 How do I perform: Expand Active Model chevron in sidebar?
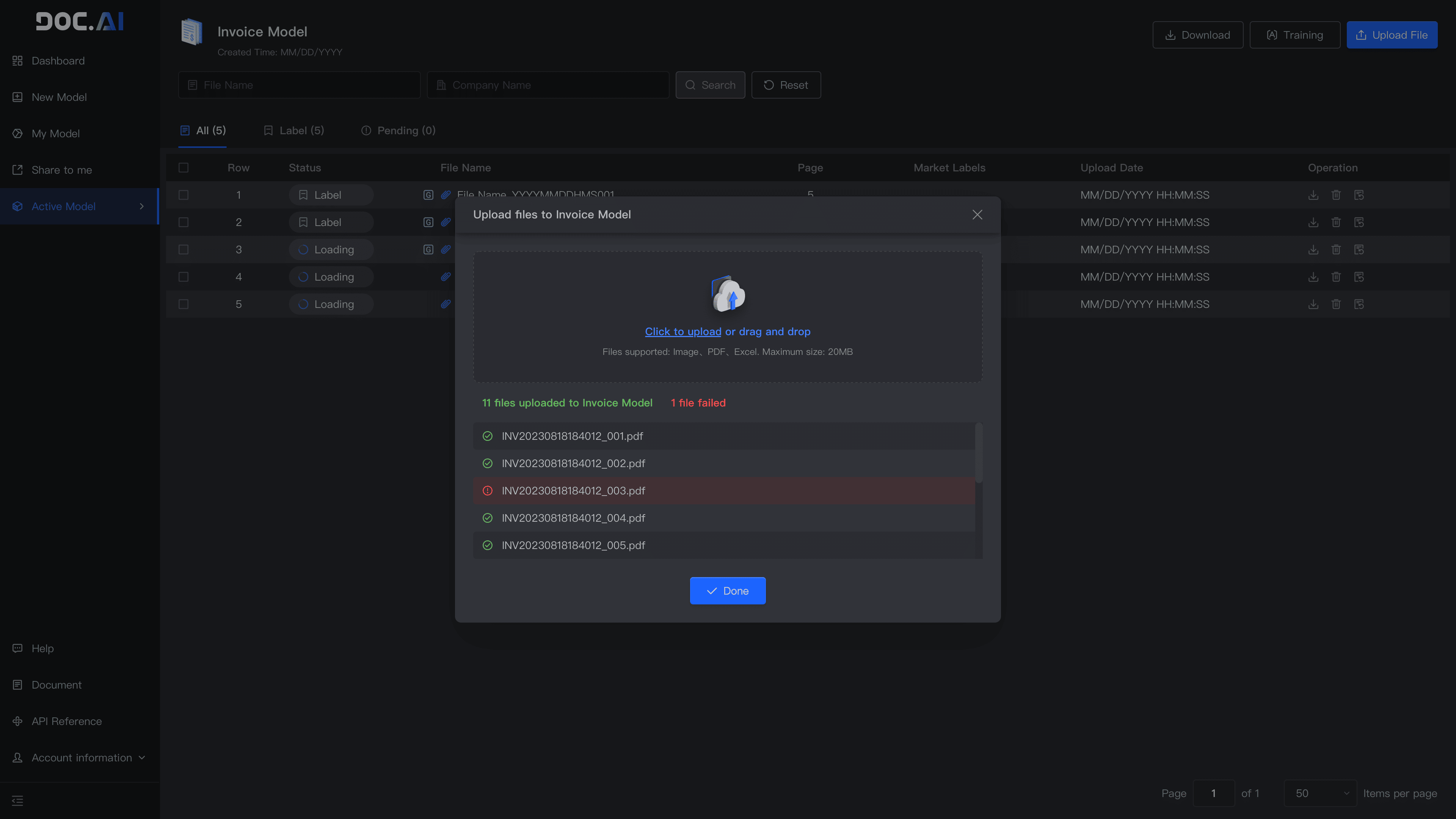[x=142, y=206]
